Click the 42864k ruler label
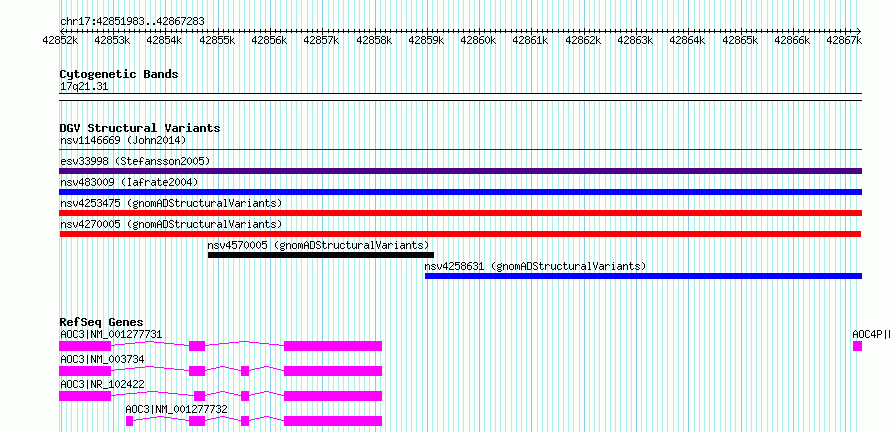The width and height of the screenshot is (890, 432). (687, 40)
